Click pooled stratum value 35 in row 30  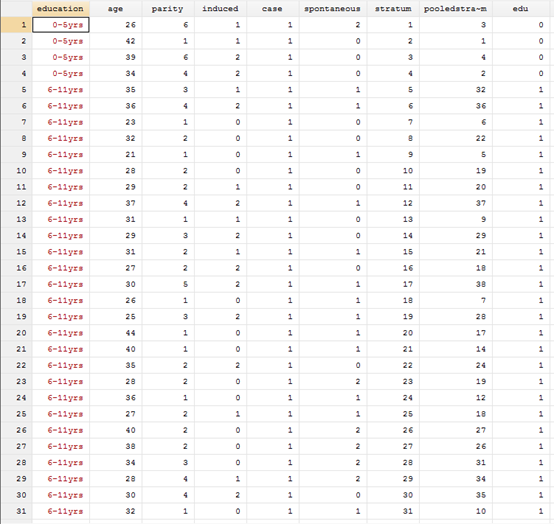pyautogui.click(x=456, y=495)
